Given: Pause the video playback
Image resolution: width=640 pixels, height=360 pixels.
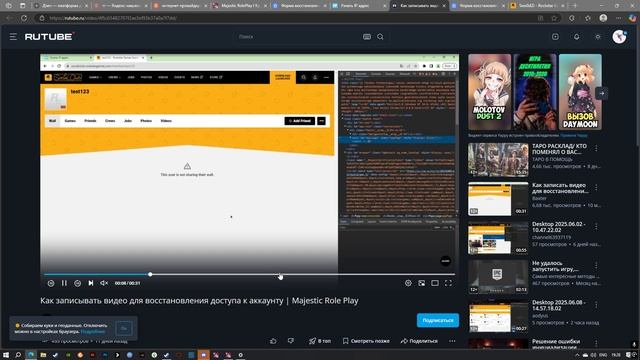Looking at the screenshot, I should click(x=64, y=283).
